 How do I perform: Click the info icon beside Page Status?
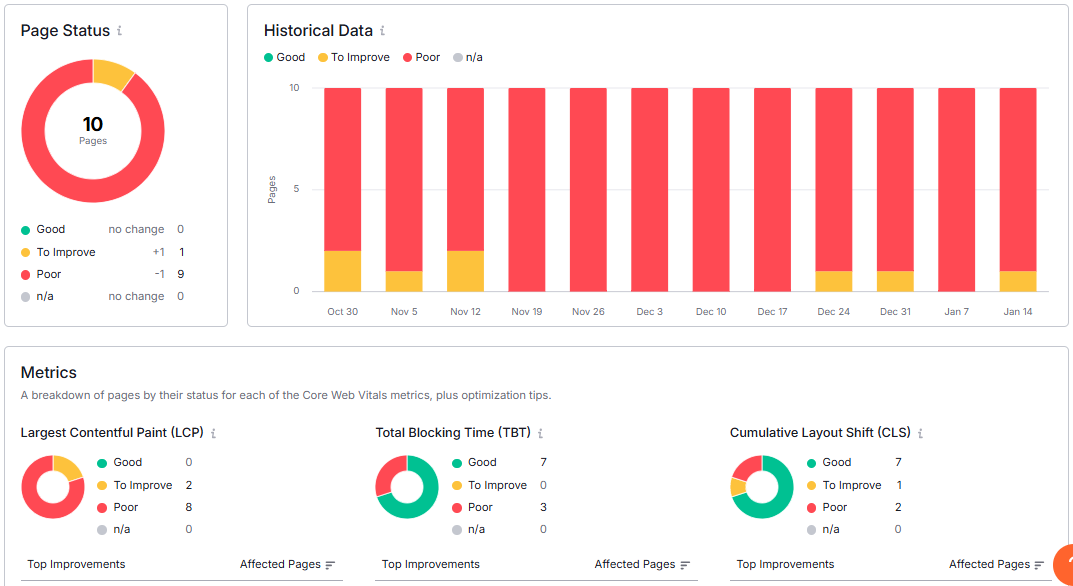[120, 31]
